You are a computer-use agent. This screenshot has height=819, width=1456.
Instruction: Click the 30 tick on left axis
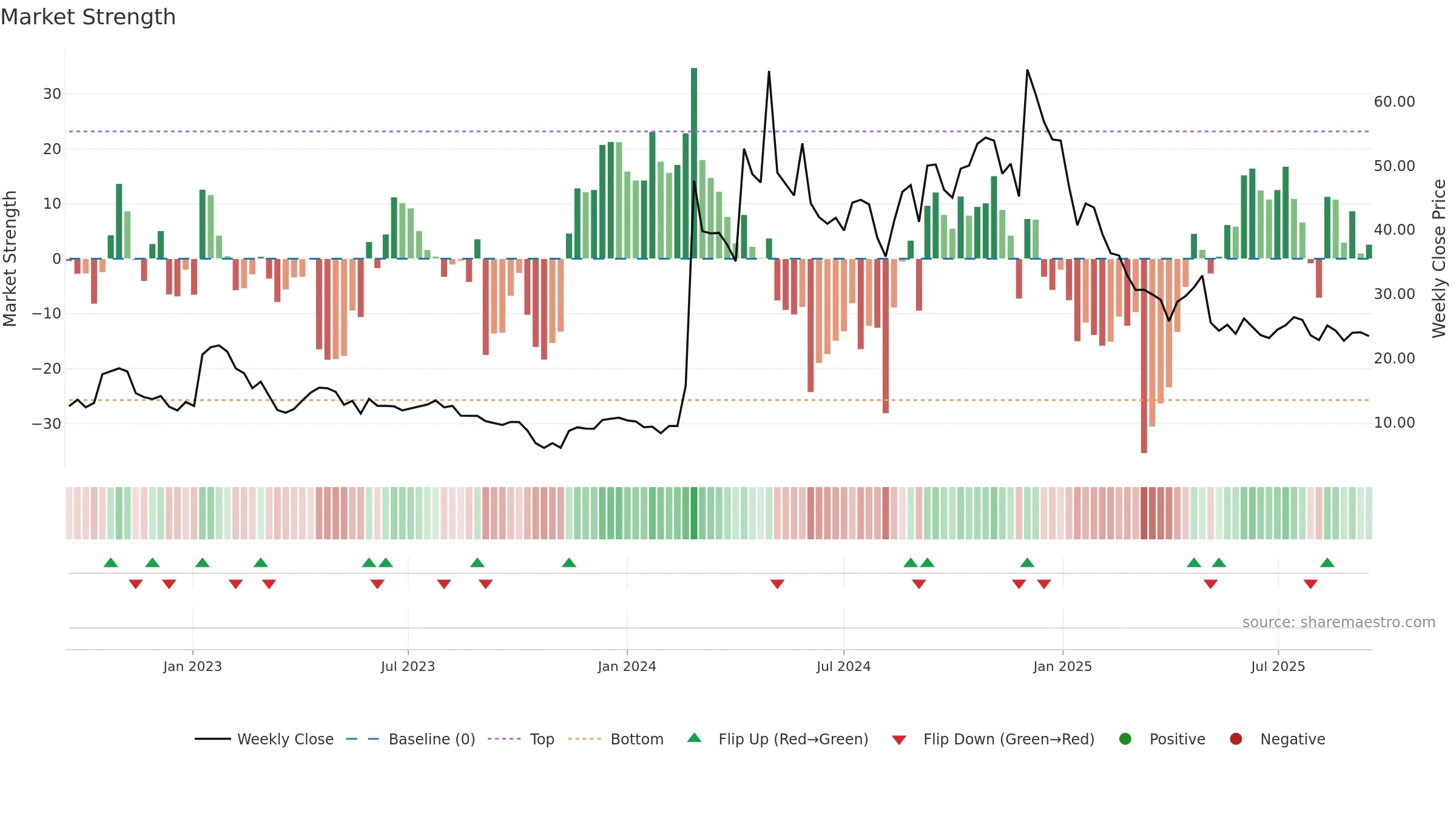52,94
